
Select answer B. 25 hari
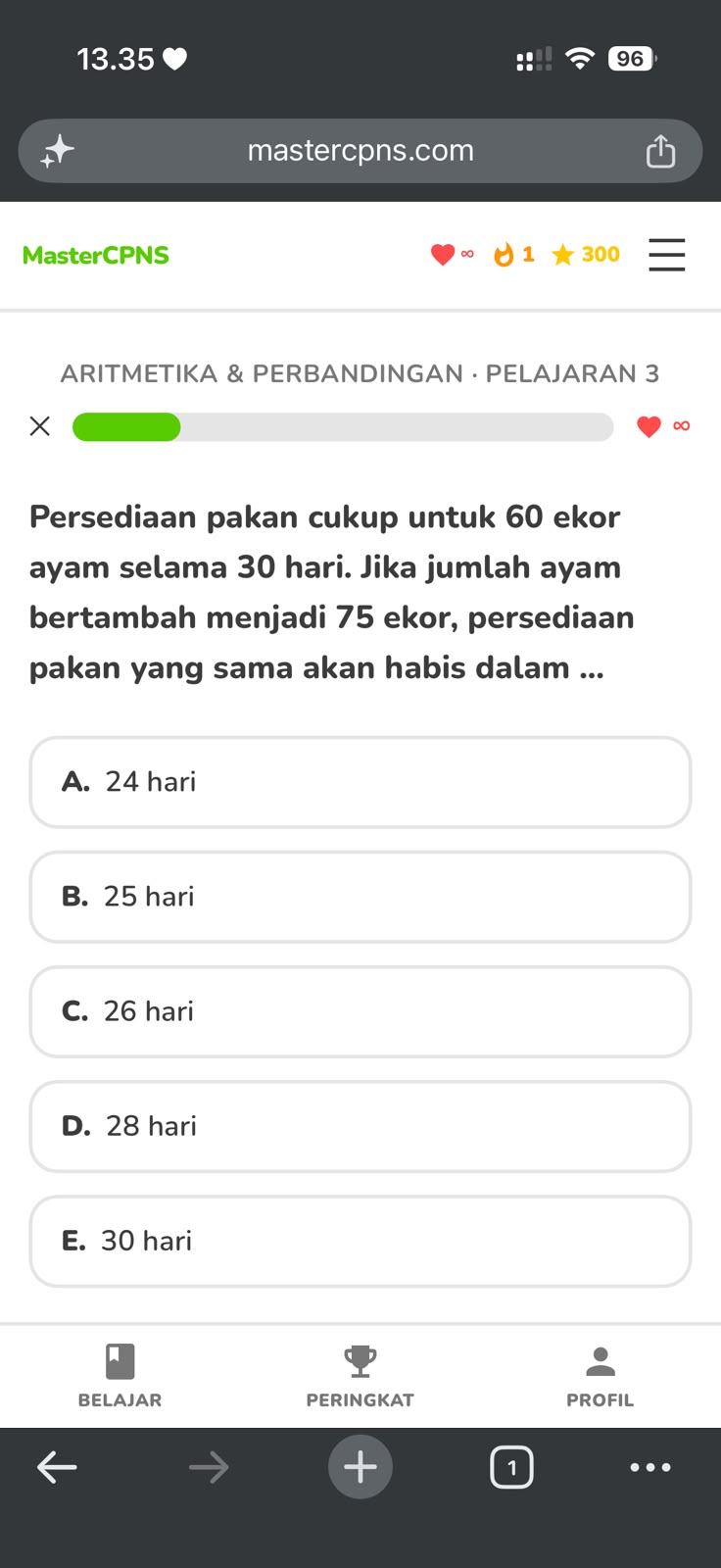pyautogui.click(x=360, y=897)
